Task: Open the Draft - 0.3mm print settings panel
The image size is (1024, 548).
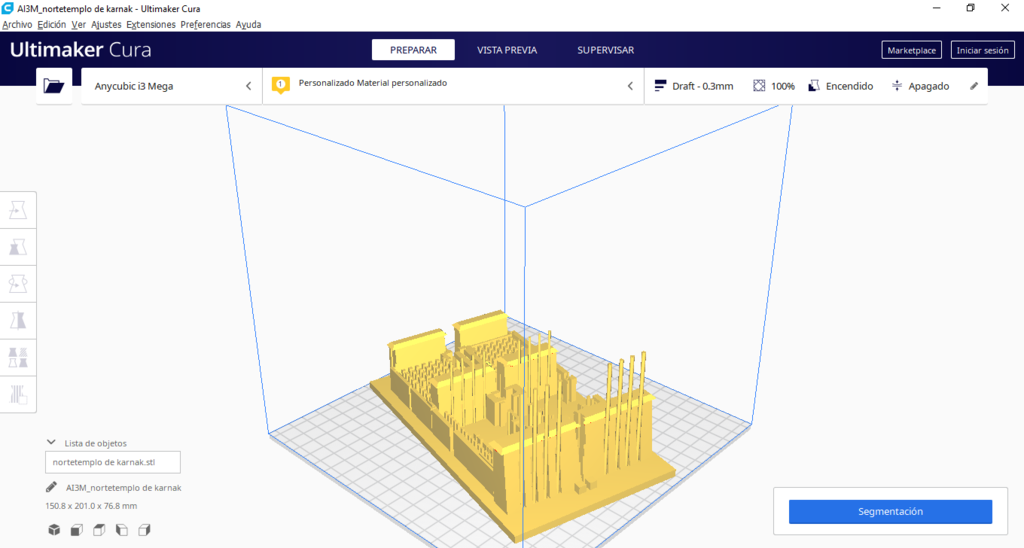Action: (x=816, y=86)
